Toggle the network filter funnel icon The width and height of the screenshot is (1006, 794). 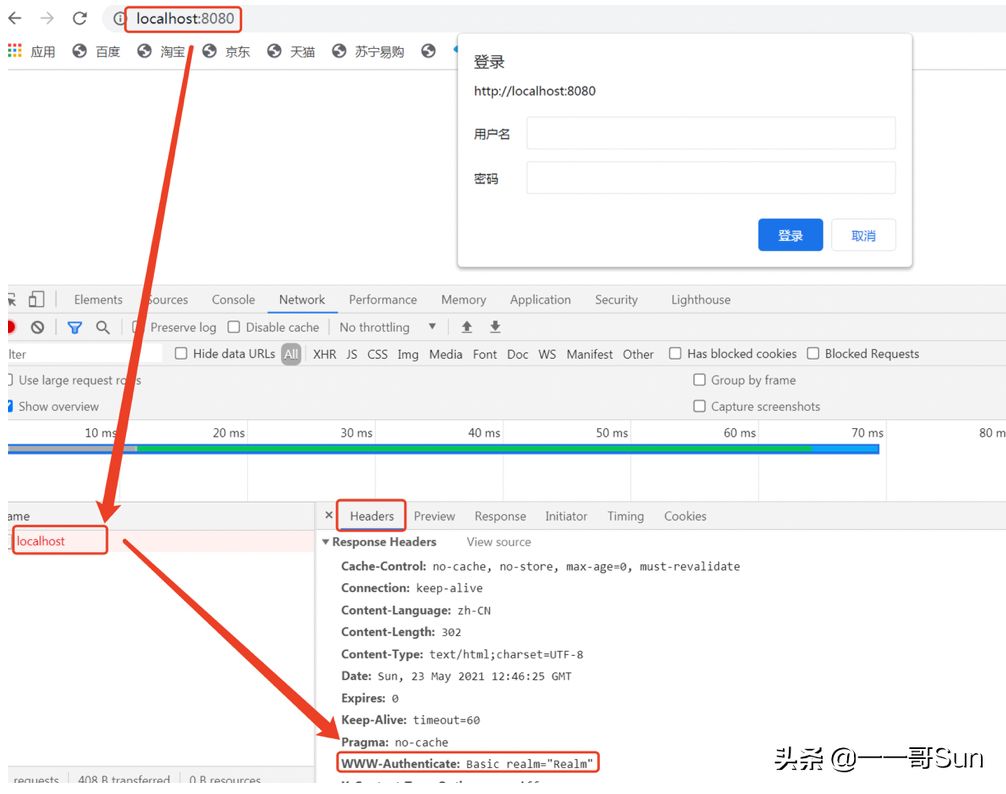75,328
